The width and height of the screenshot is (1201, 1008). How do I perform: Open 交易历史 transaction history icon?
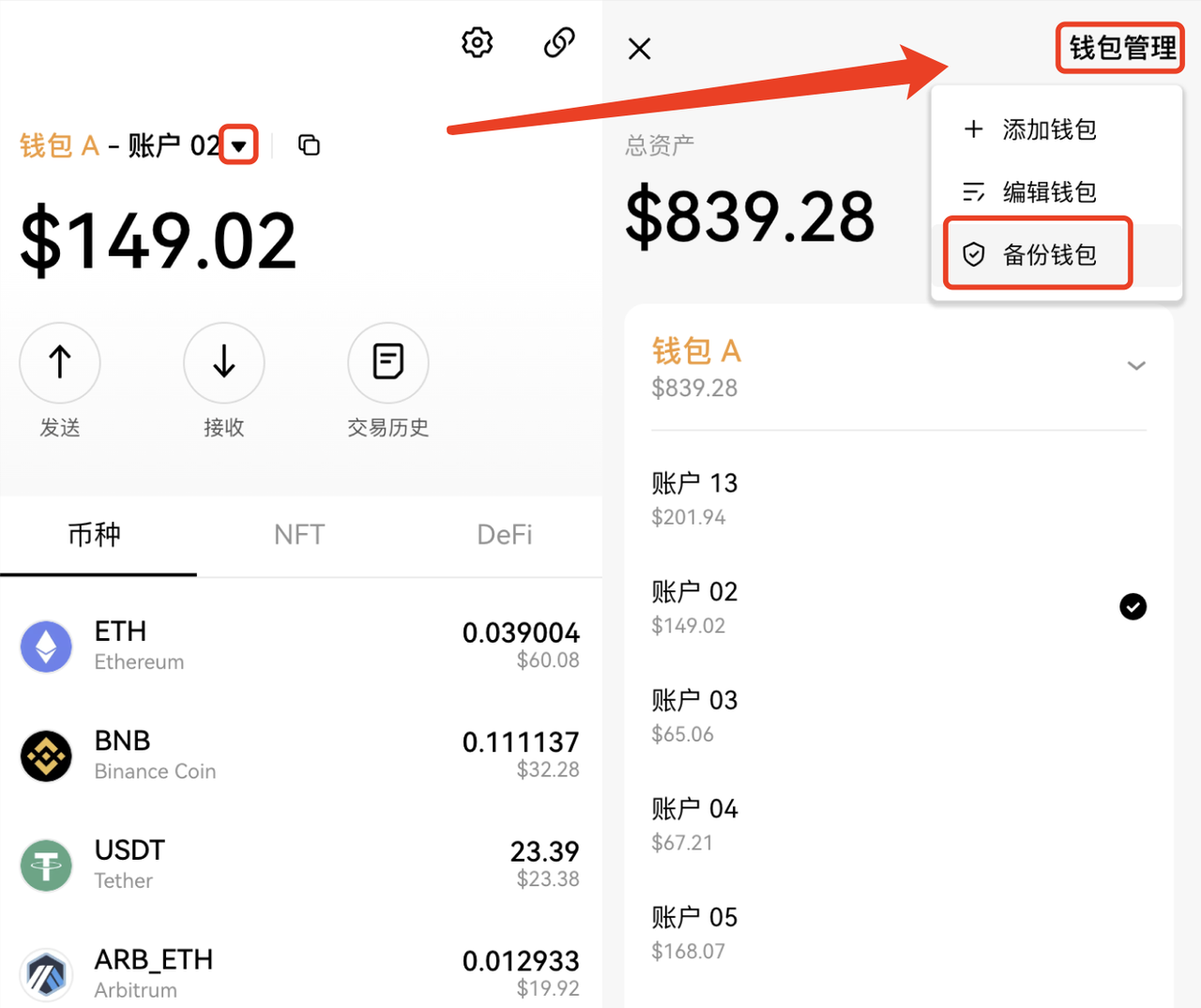388,362
